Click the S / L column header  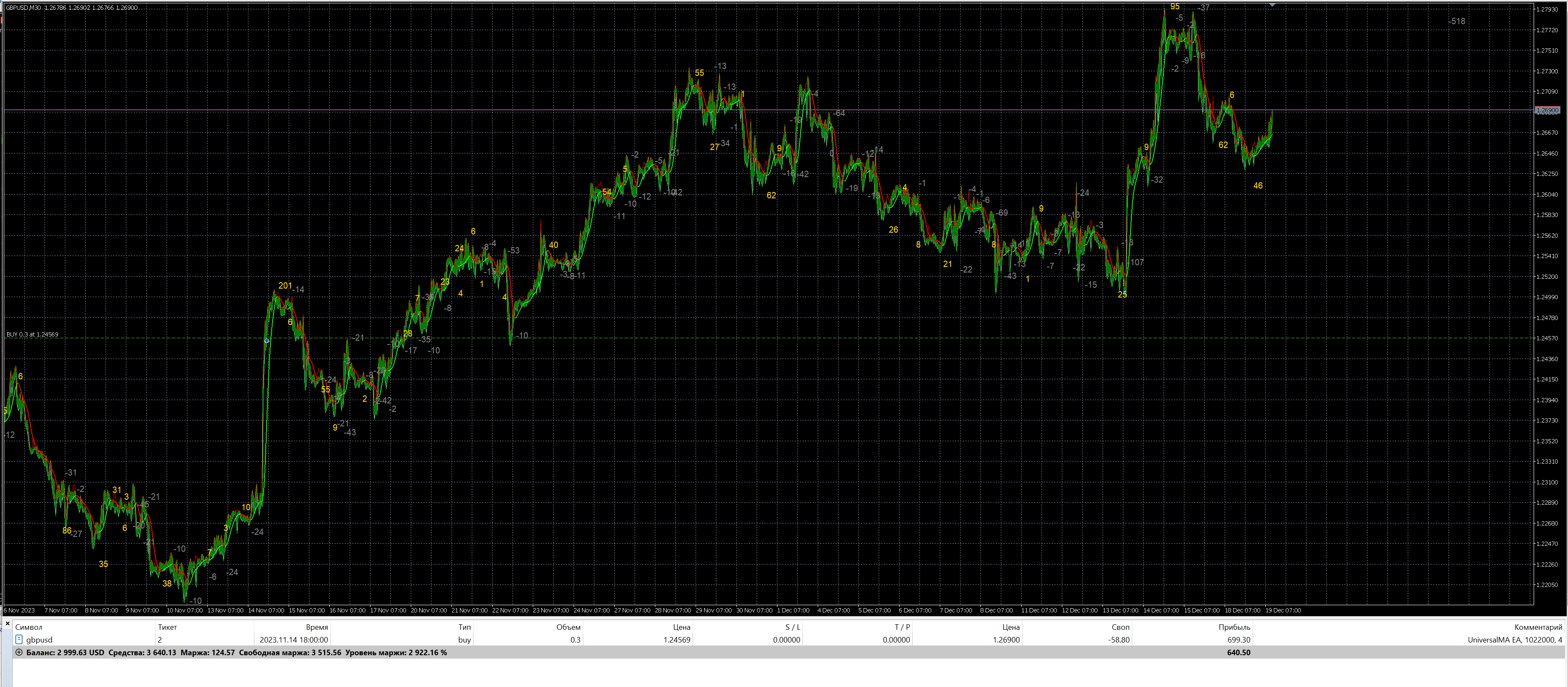coord(792,627)
